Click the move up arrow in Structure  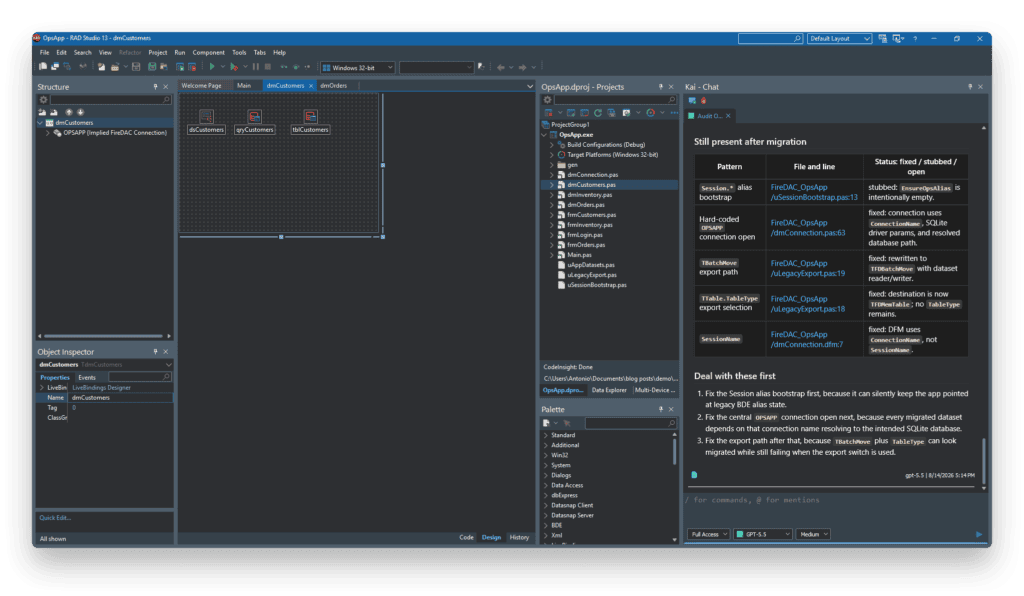(x=69, y=112)
